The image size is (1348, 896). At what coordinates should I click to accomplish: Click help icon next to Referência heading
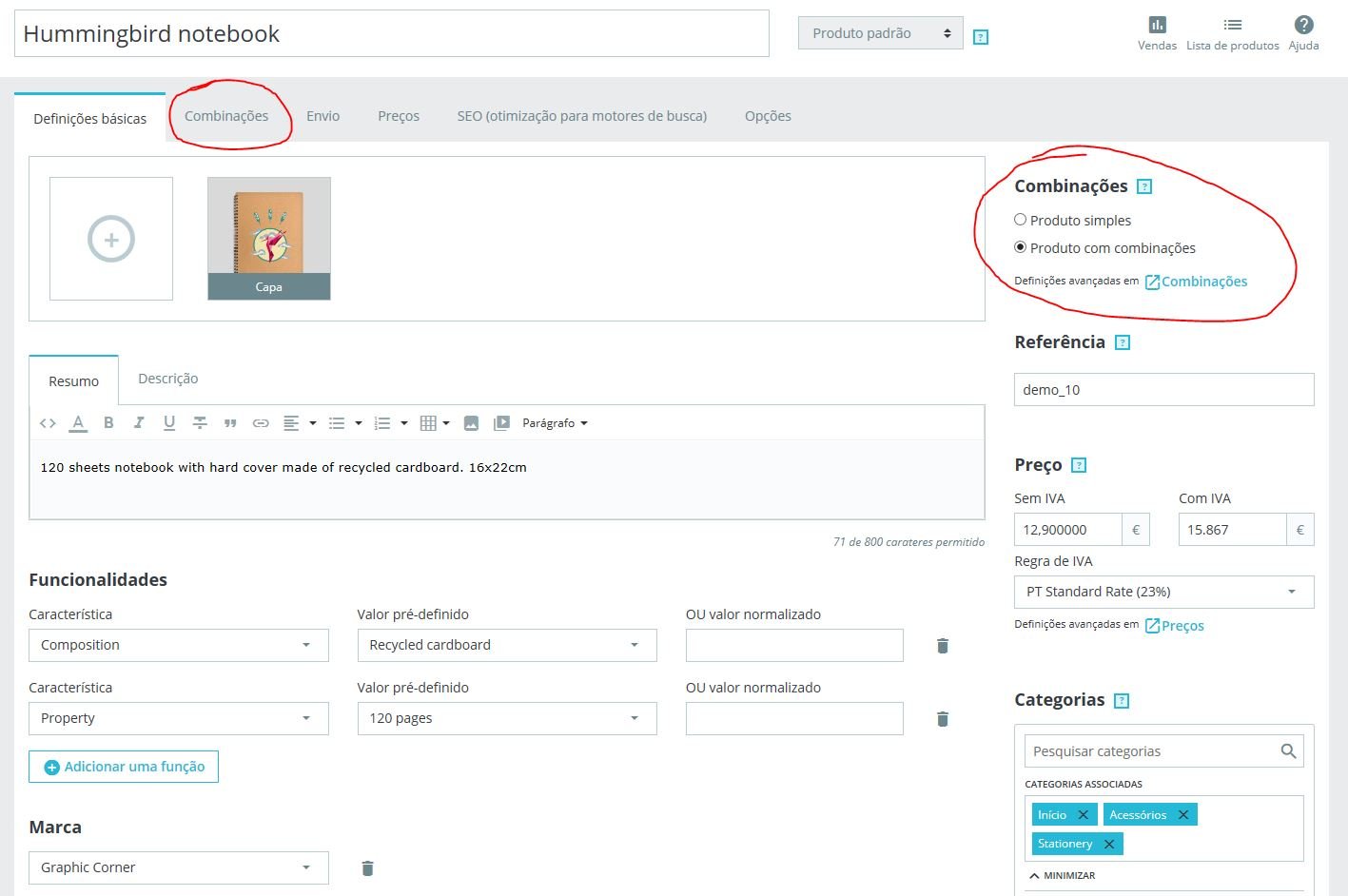pyautogui.click(x=1123, y=342)
